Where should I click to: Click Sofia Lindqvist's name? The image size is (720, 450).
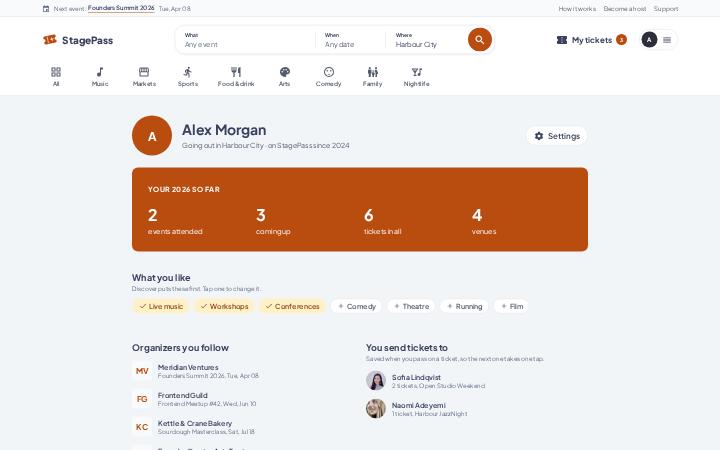416,377
